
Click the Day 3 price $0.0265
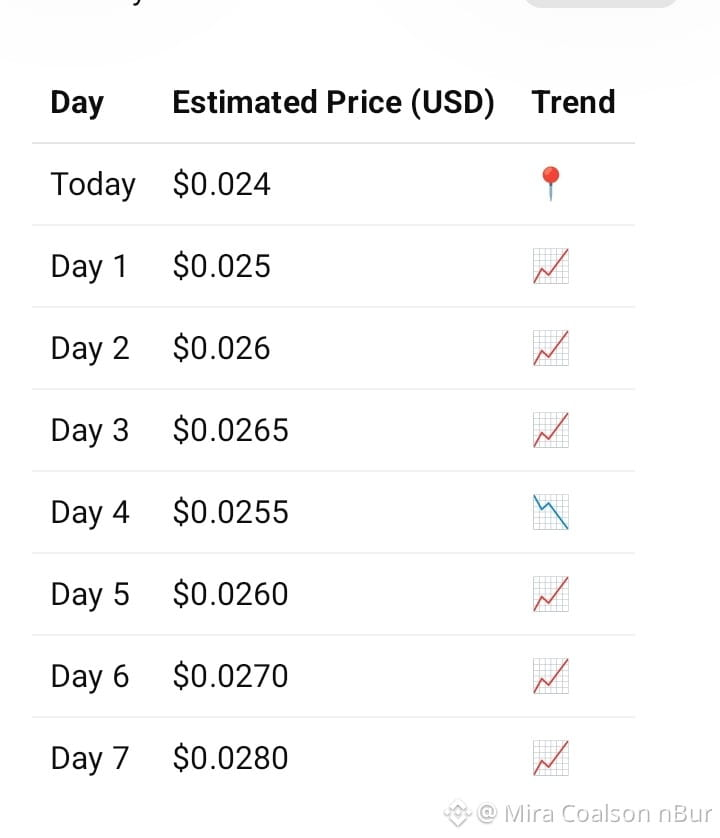[x=230, y=430]
